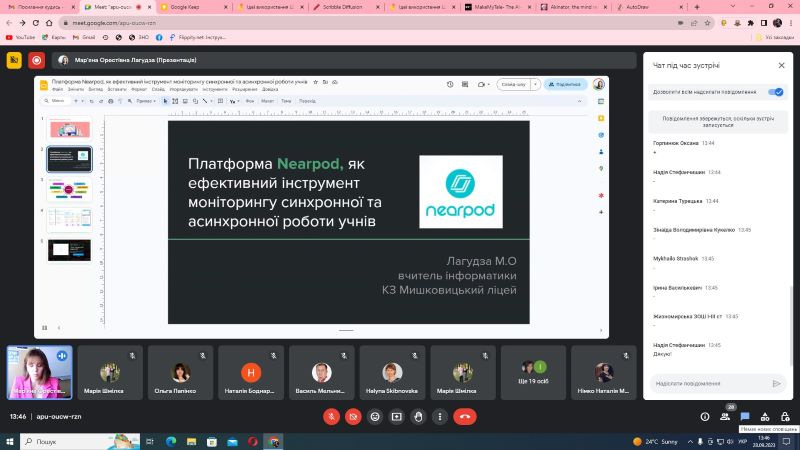800x450 pixels.
Task: Select slide 1 thumbnail in shared presentation
Action: point(70,129)
